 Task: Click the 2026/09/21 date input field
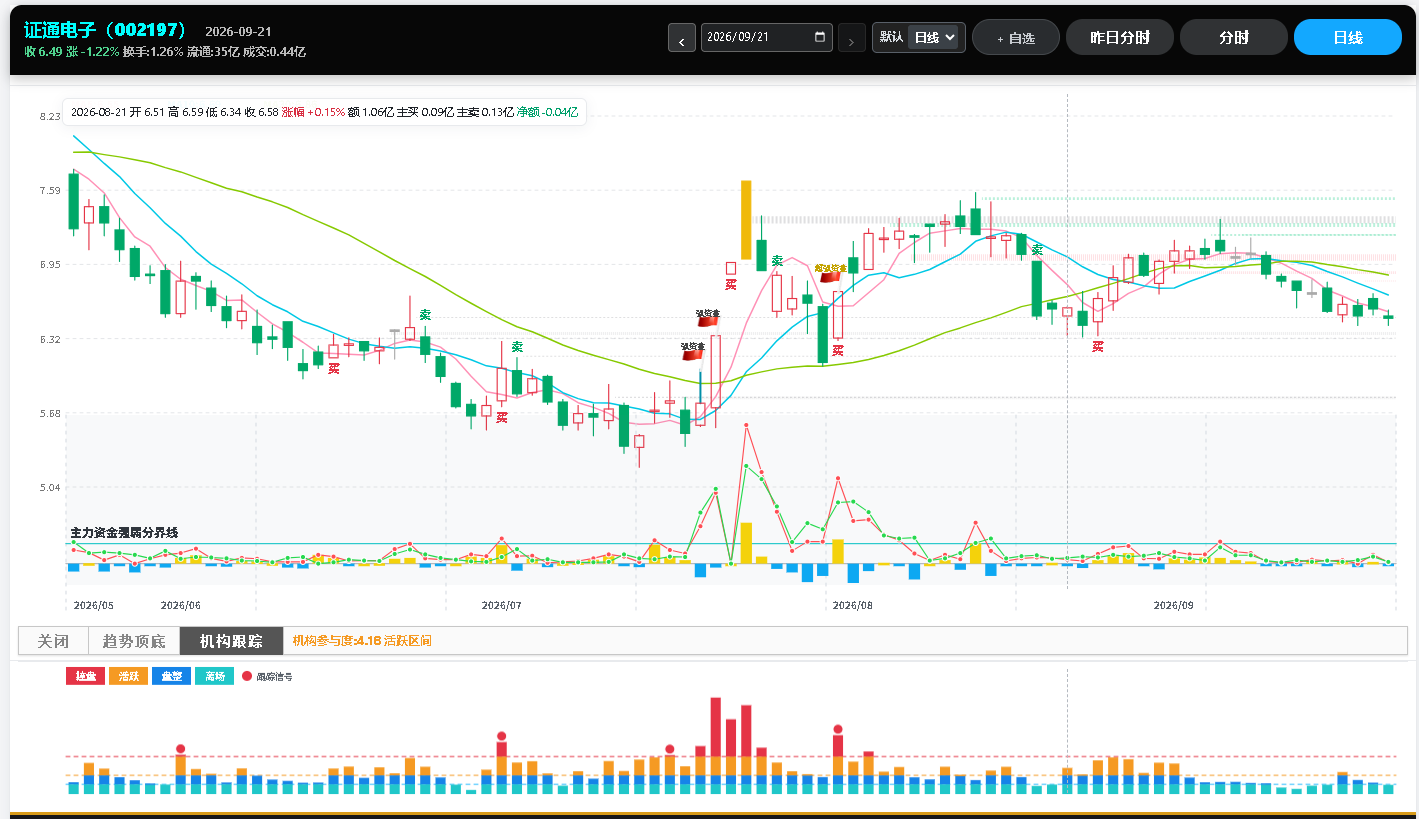click(767, 38)
